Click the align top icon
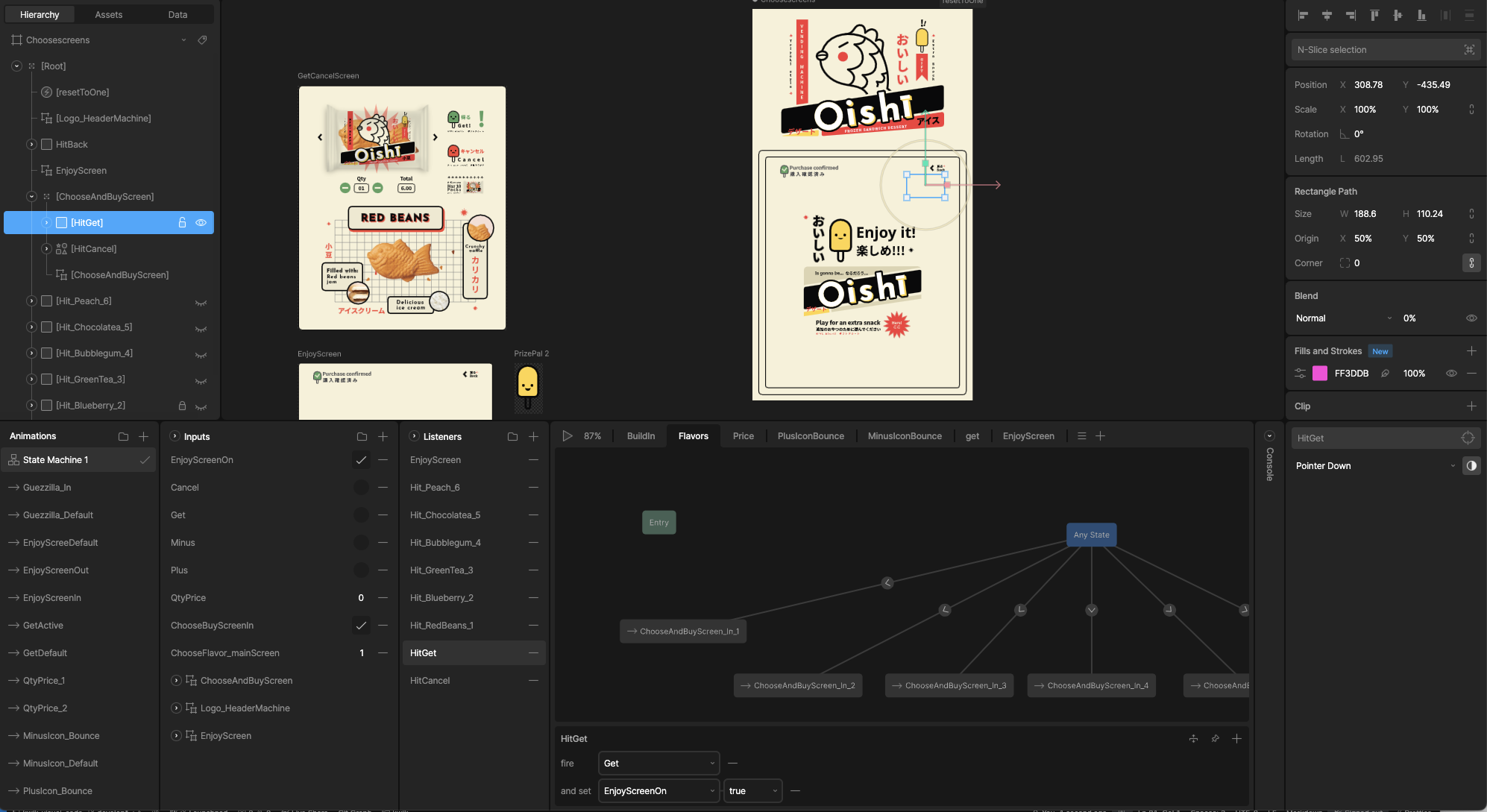The width and height of the screenshot is (1487, 812). click(1374, 15)
